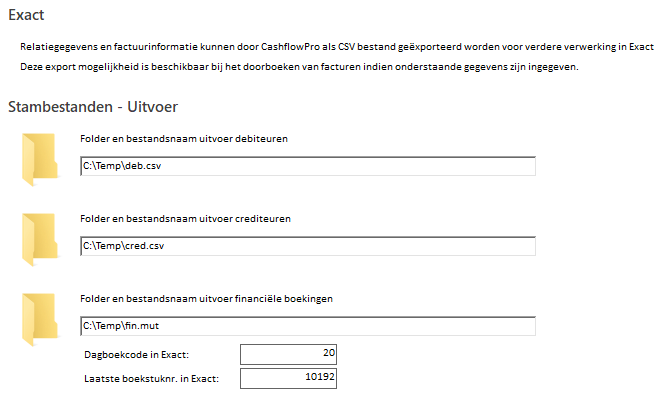Open folder browser for debiteuren output file
This screenshot has width=663, height=415.
coord(40,159)
